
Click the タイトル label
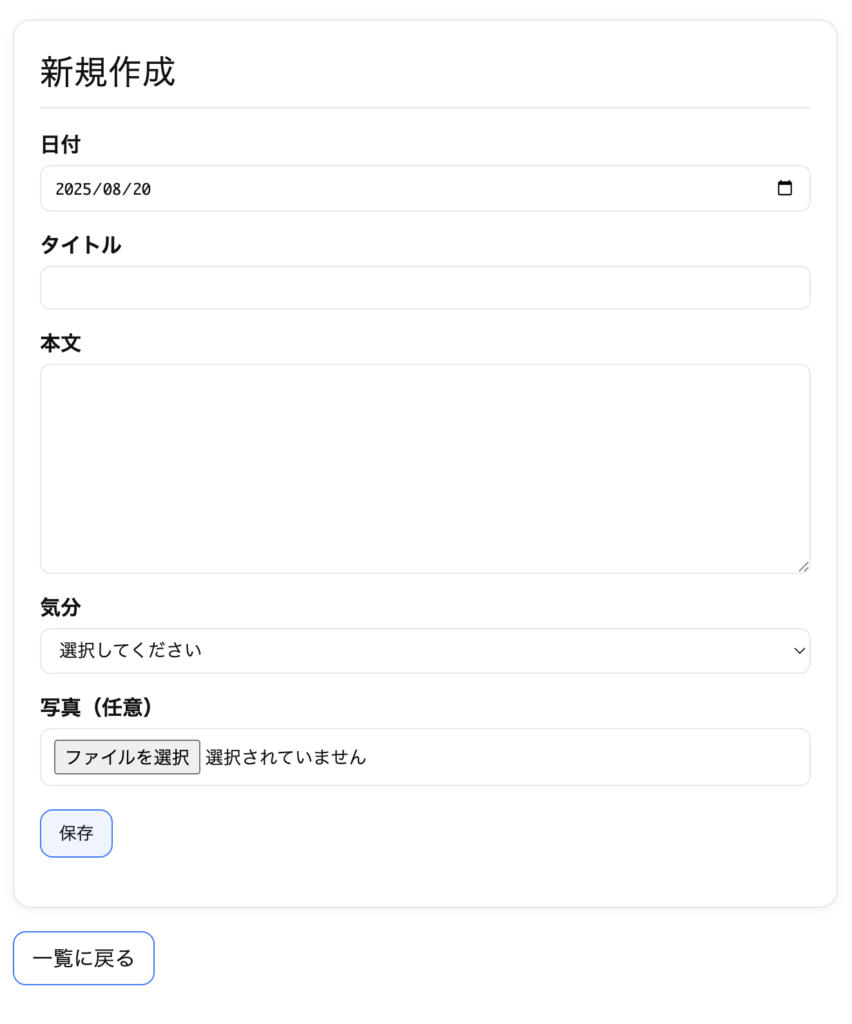tap(80, 245)
